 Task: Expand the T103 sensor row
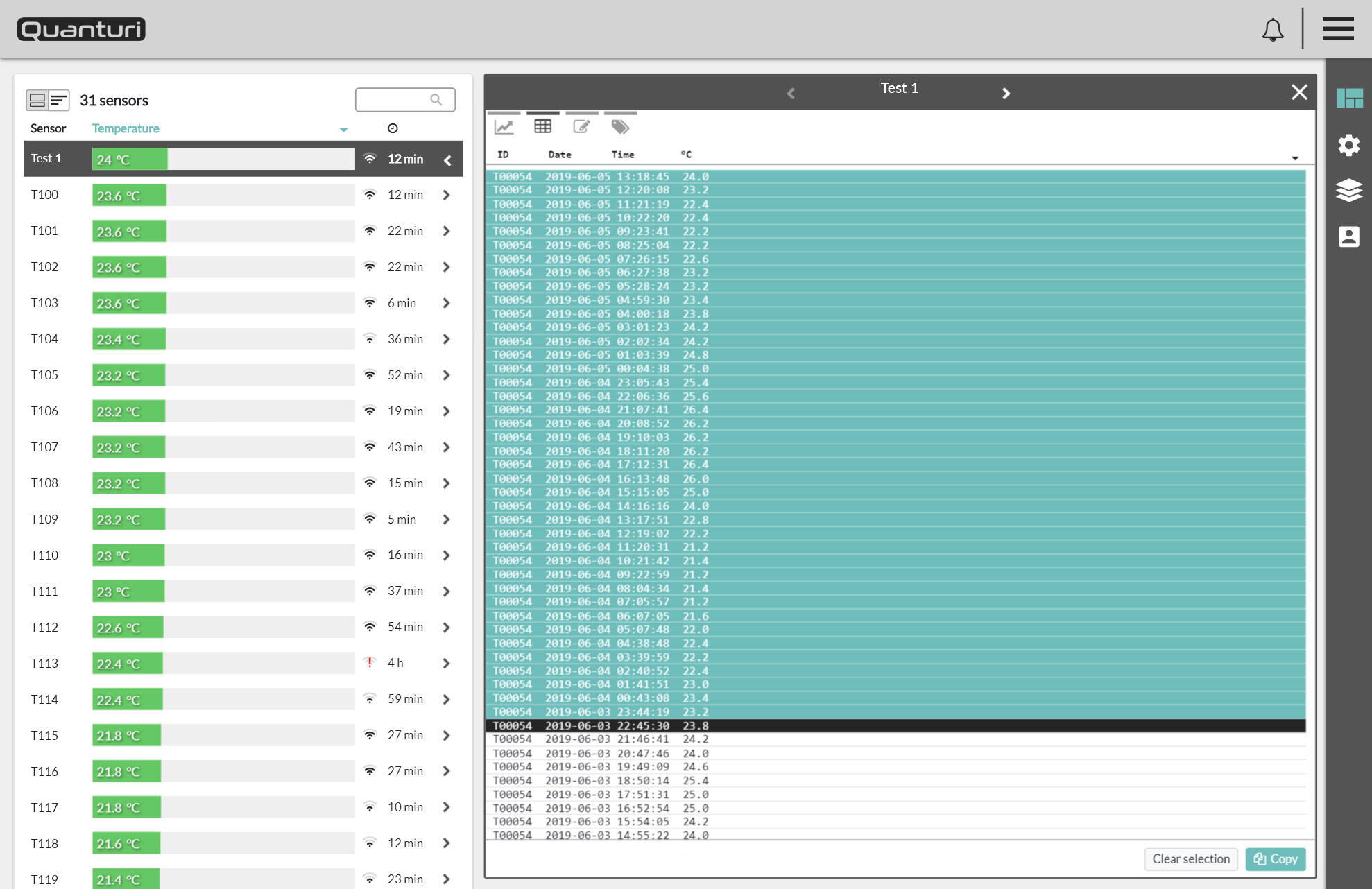click(x=447, y=303)
